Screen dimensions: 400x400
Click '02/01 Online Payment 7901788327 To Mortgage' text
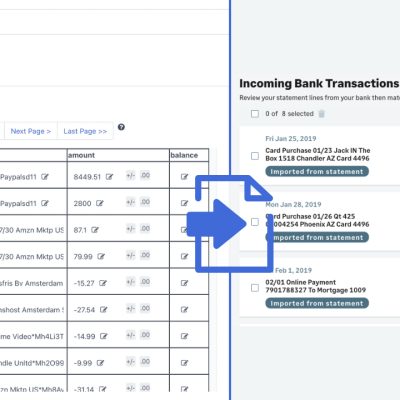pos(315,286)
